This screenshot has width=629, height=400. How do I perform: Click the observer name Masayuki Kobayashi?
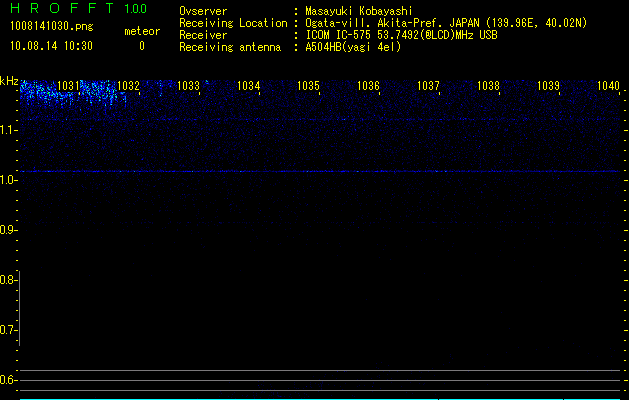(x=359, y=12)
